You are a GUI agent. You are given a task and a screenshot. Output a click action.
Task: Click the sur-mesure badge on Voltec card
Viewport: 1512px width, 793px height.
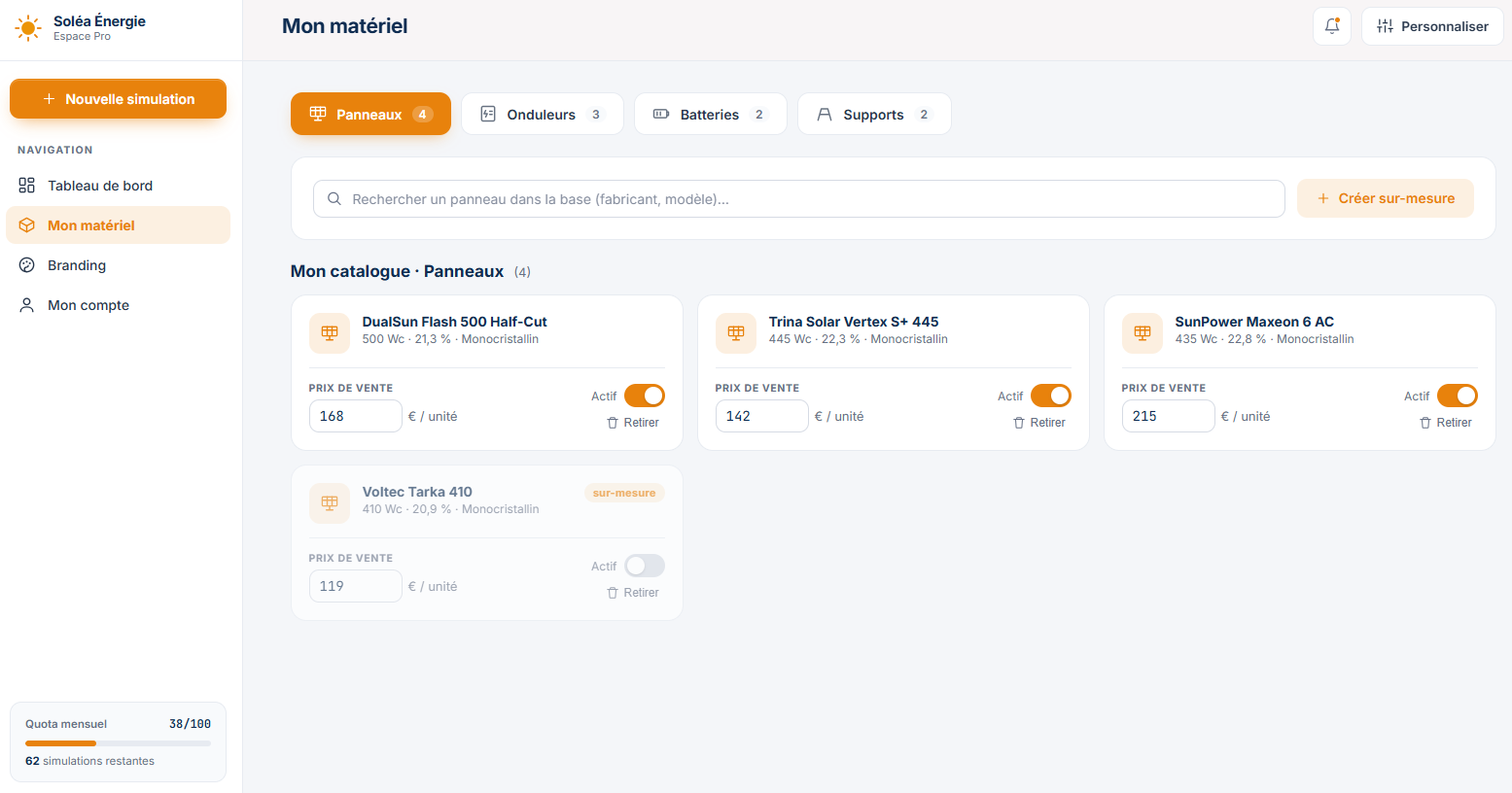[x=624, y=493]
